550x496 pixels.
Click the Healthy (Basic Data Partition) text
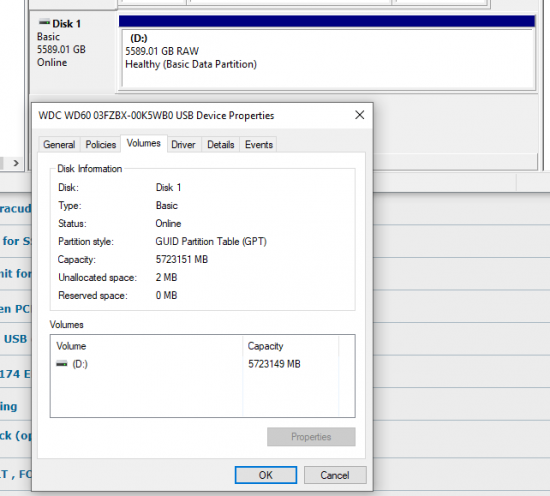[191, 64]
